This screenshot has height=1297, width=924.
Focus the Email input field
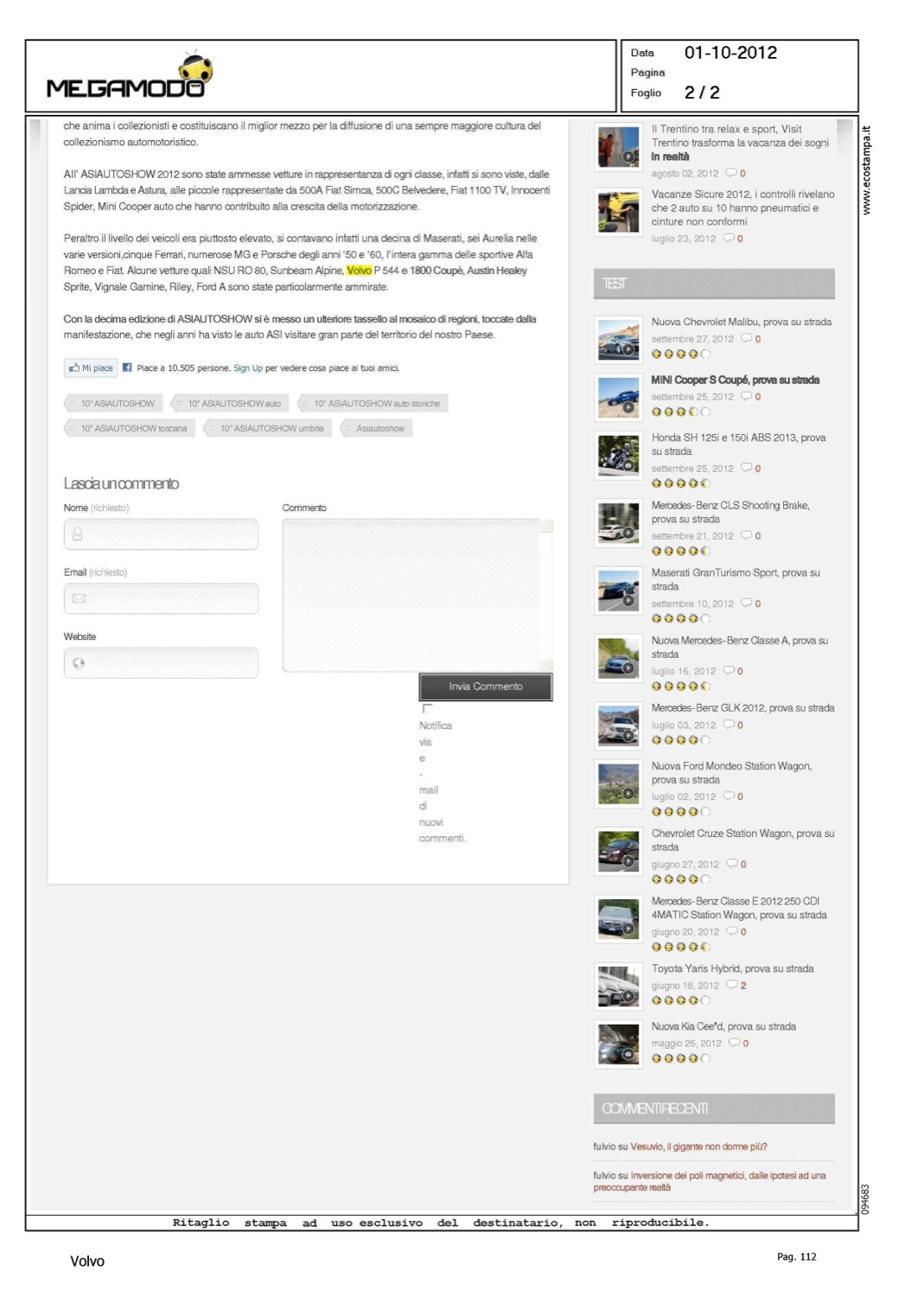point(161,598)
